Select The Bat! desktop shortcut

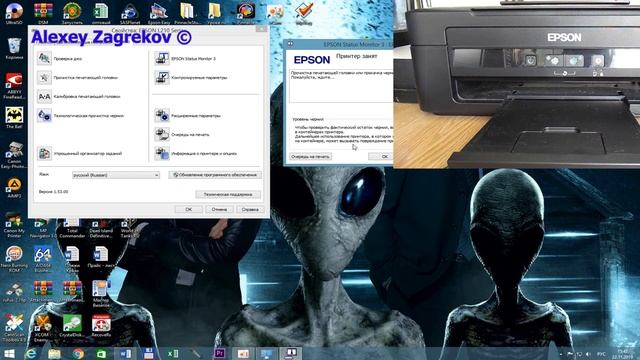pos(14,118)
